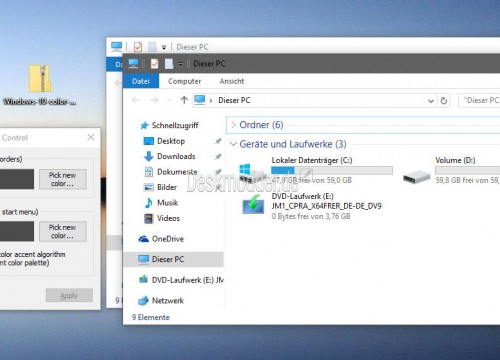Click the start menu dark color swatch

[x=17, y=231]
